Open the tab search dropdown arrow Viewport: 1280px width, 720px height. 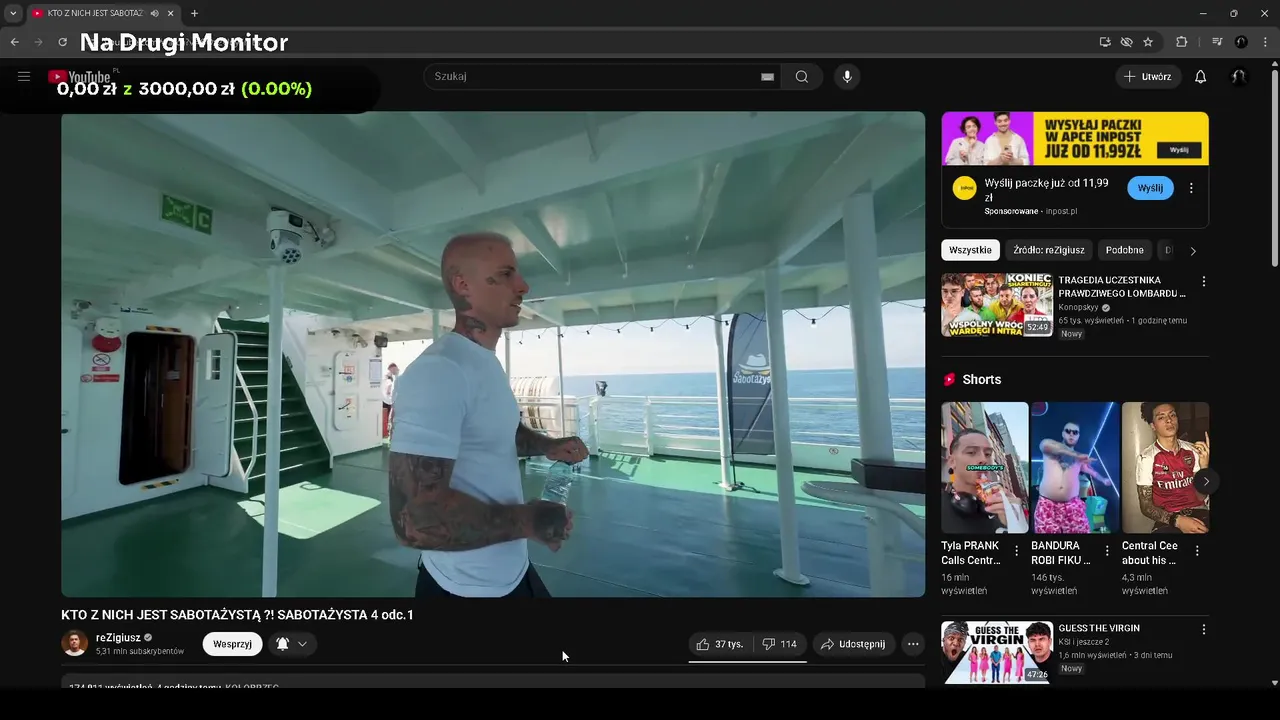click(x=13, y=13)
